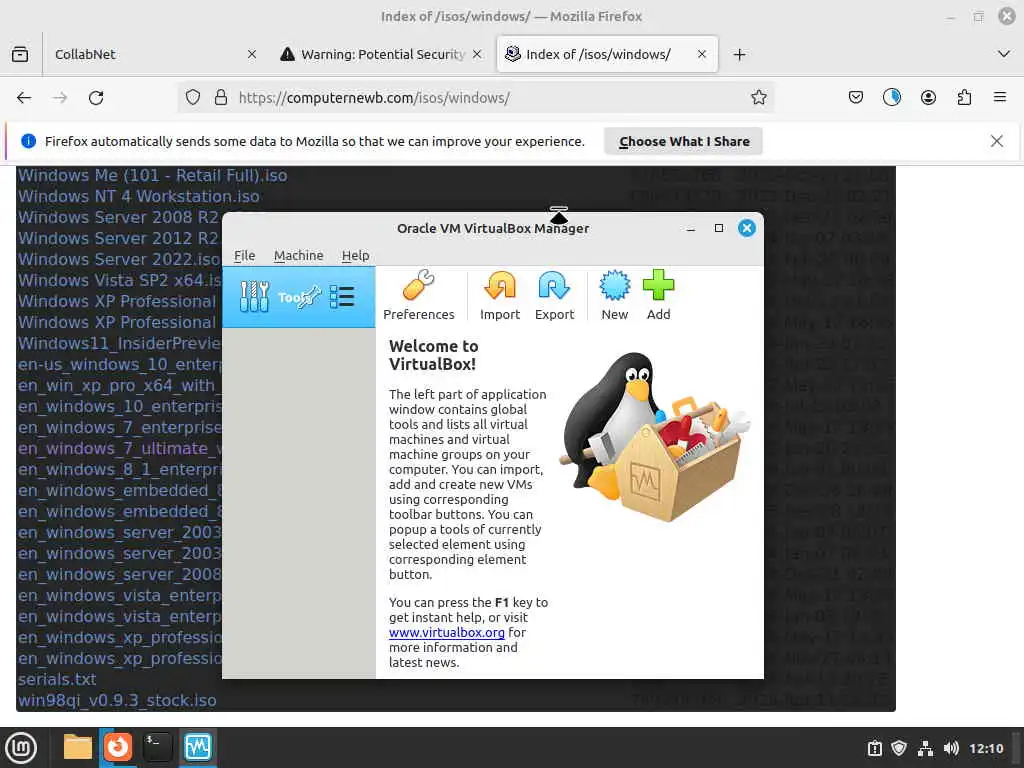Select the Tools item in VirtualBox sidebar
The width and height of the screenshot is (1024, 768).
298,297
